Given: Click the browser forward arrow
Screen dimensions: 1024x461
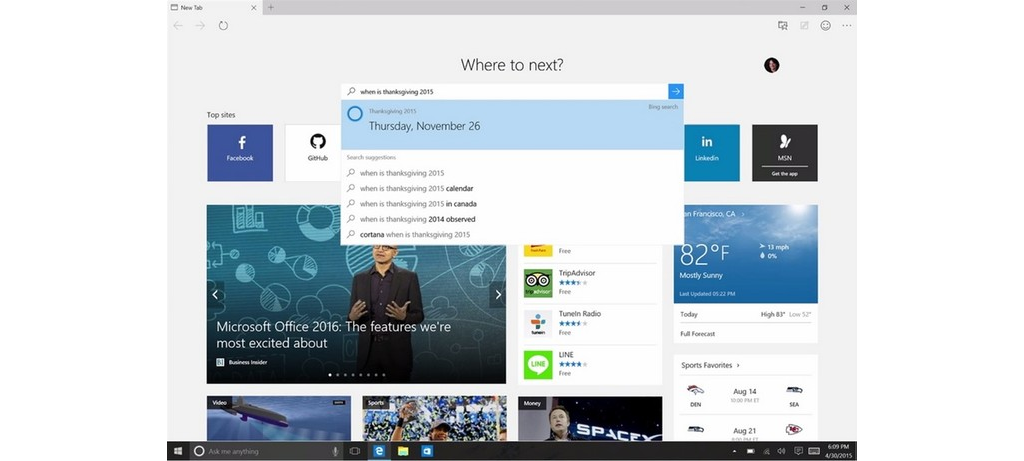Looking at the screenshot, I should [x=200, y=25].
